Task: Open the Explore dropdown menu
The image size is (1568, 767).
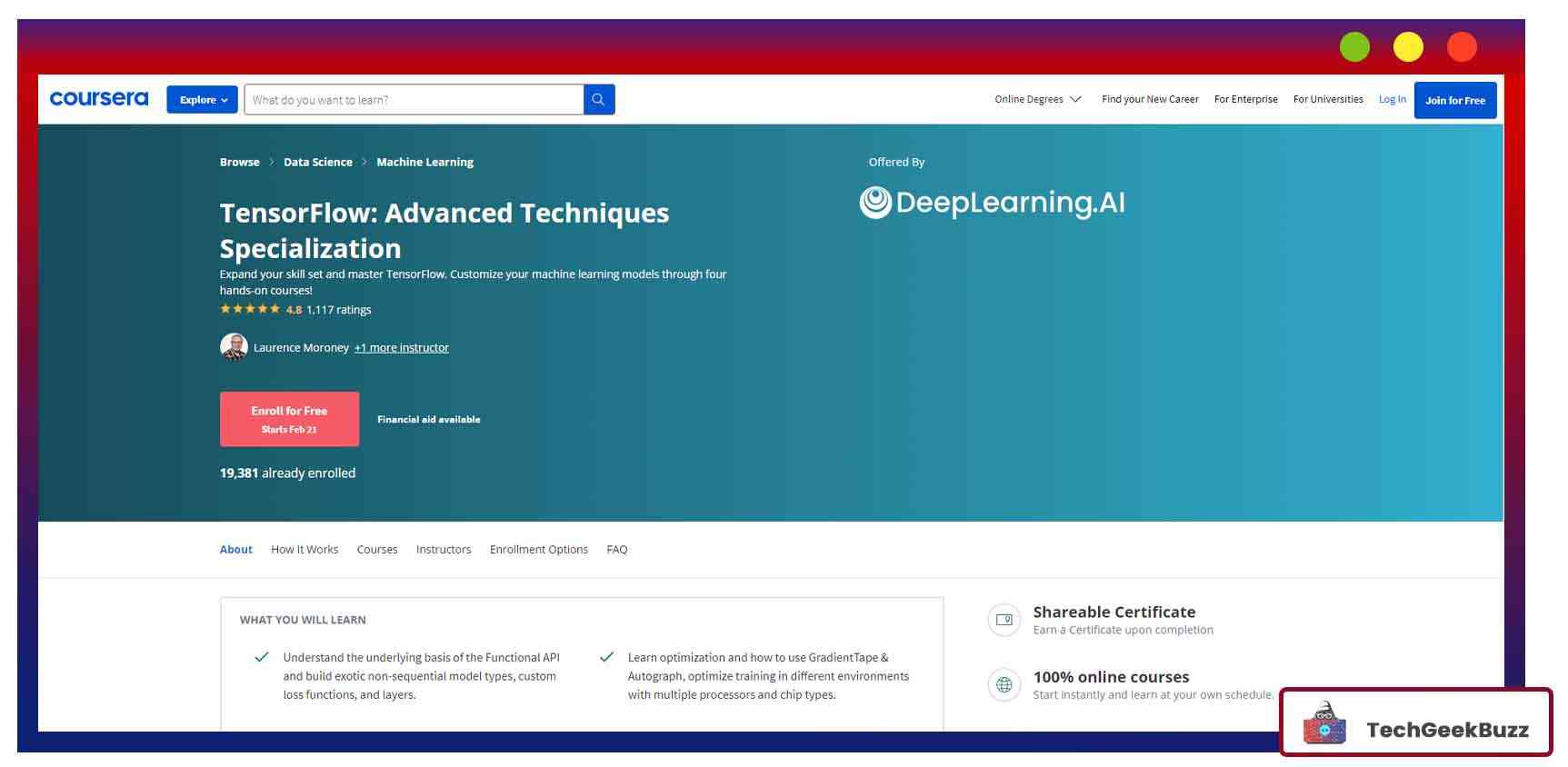Action: (202, 100)
